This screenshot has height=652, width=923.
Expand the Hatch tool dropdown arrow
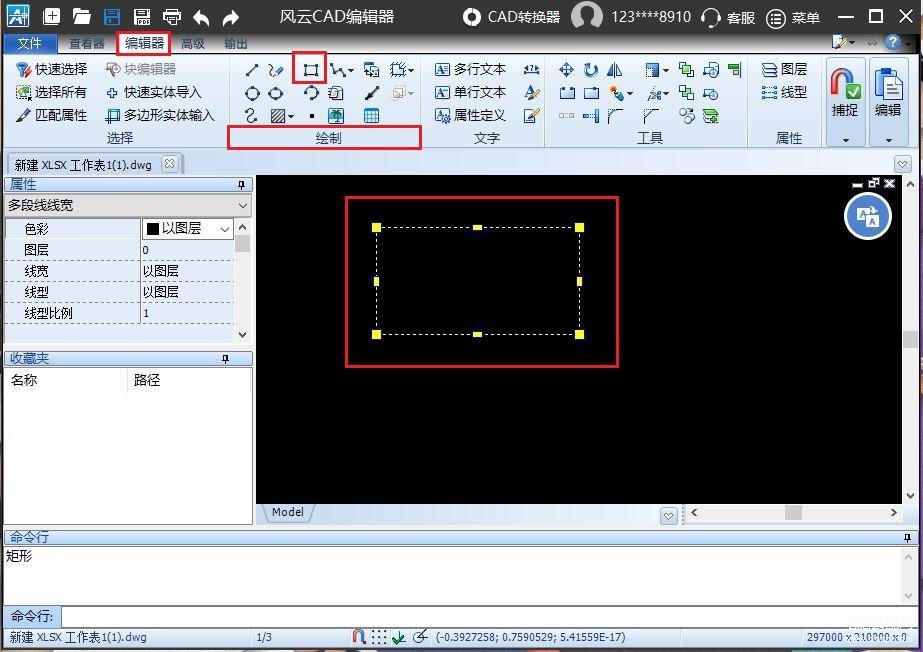(291, 117)
